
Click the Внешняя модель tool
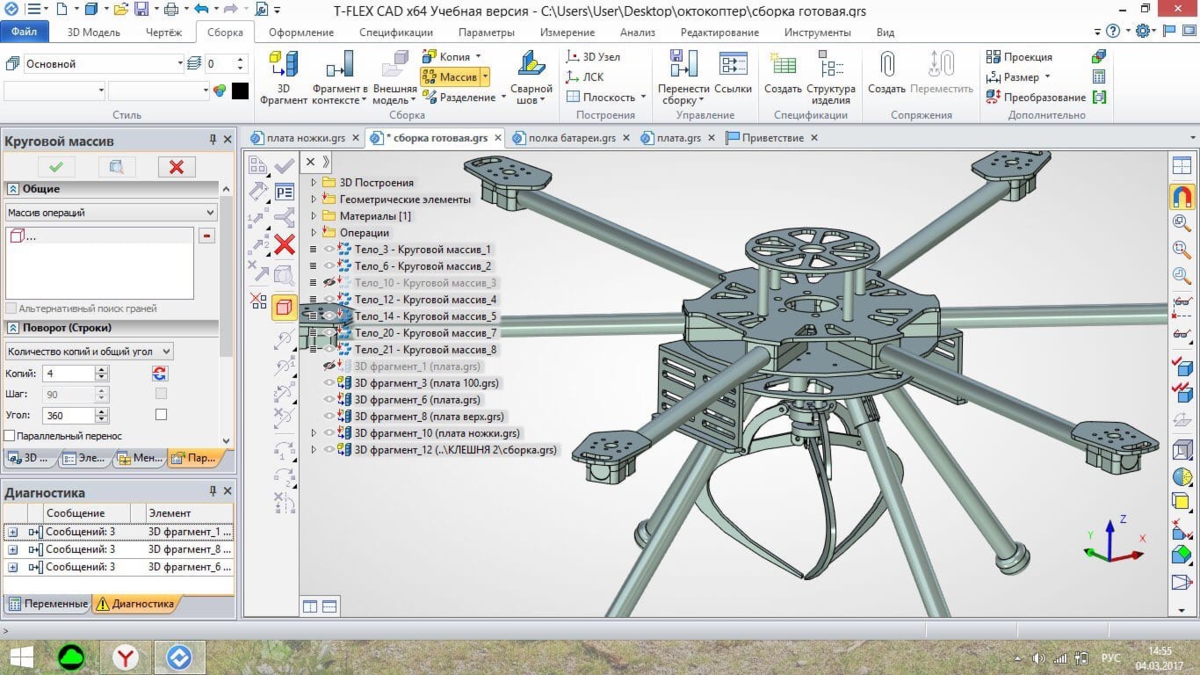395,77
